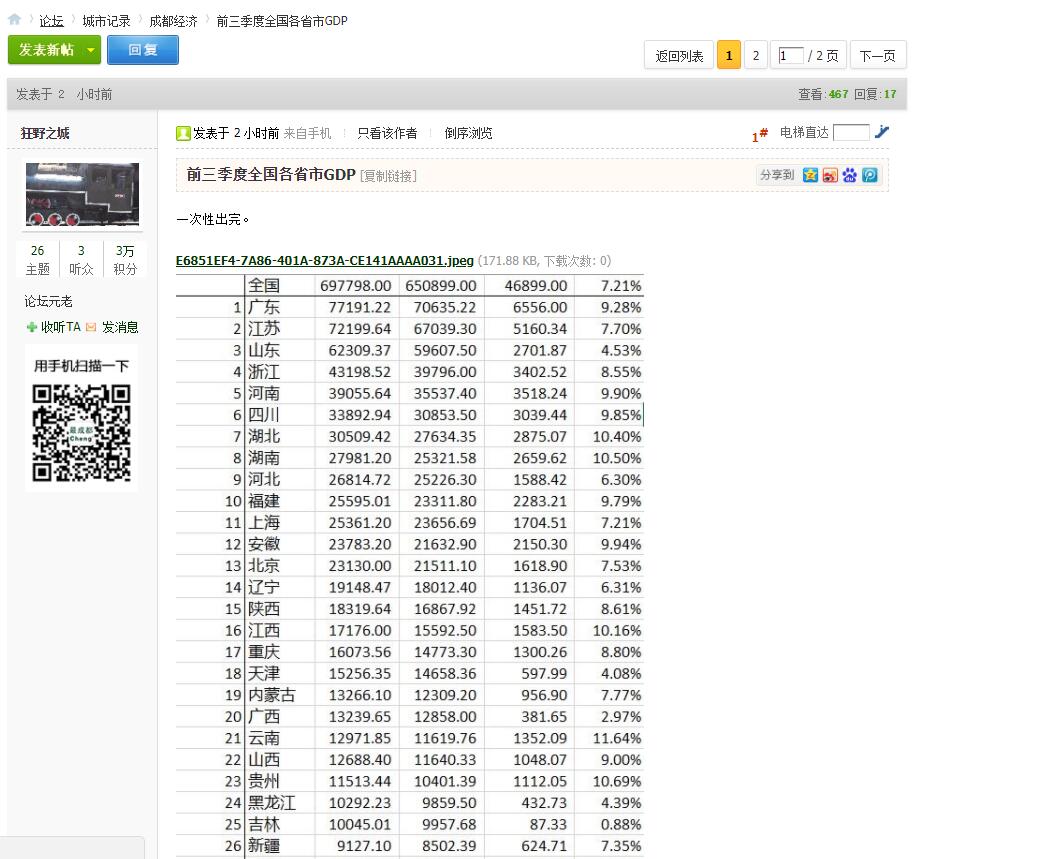Share post via blue P icon

click(x=870, y=175)
